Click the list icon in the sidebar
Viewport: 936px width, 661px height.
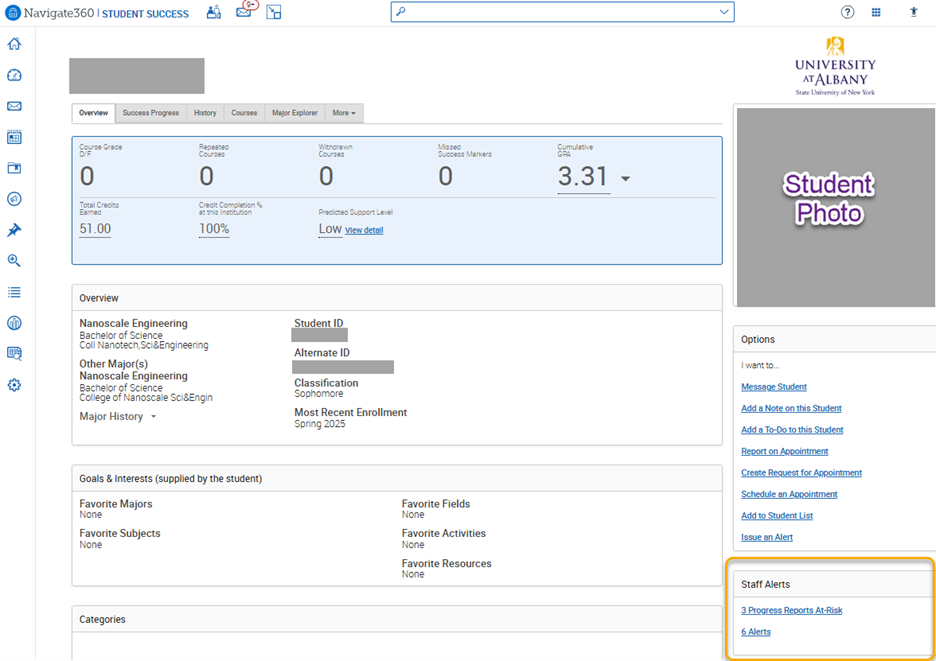click(14, 292)
